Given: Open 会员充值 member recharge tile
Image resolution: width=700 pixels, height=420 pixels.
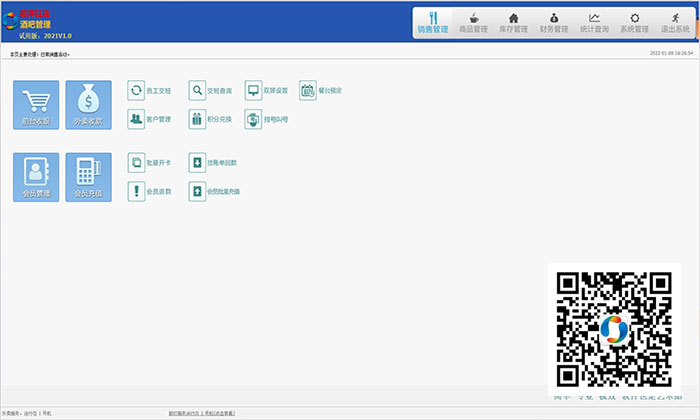Looking at the screenshot, I should pos(89,177).
